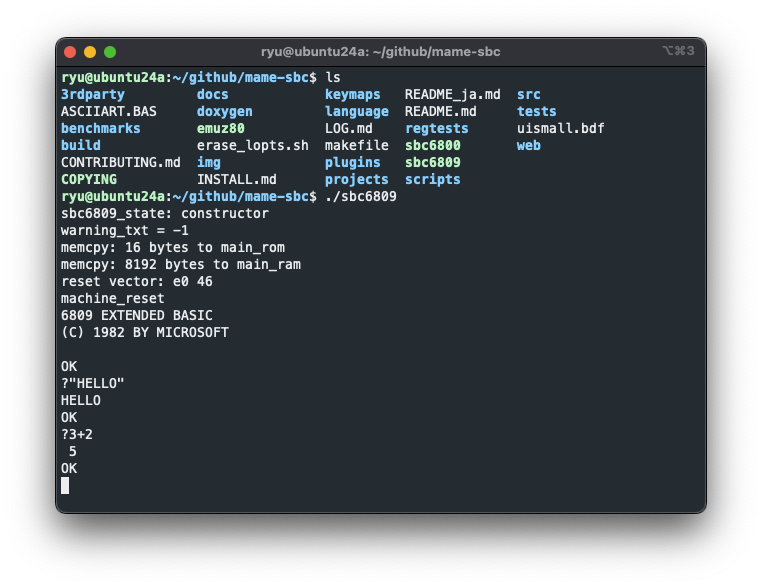Click the warning_txt = -1 line
The height and width of the screenshot is (587, 762).
coord(125,230)
